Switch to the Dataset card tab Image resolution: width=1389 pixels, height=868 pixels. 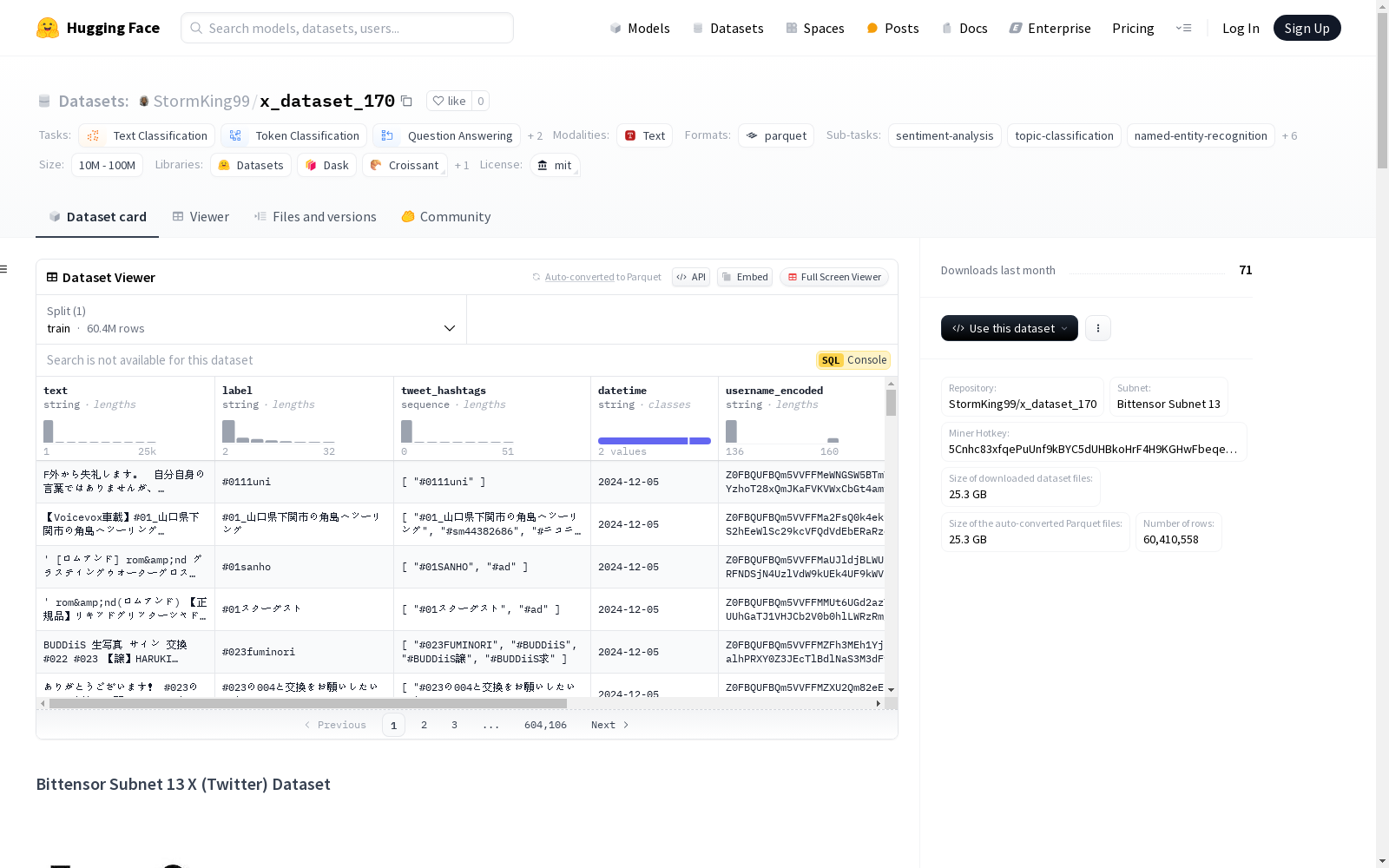[x=97, y=217]
